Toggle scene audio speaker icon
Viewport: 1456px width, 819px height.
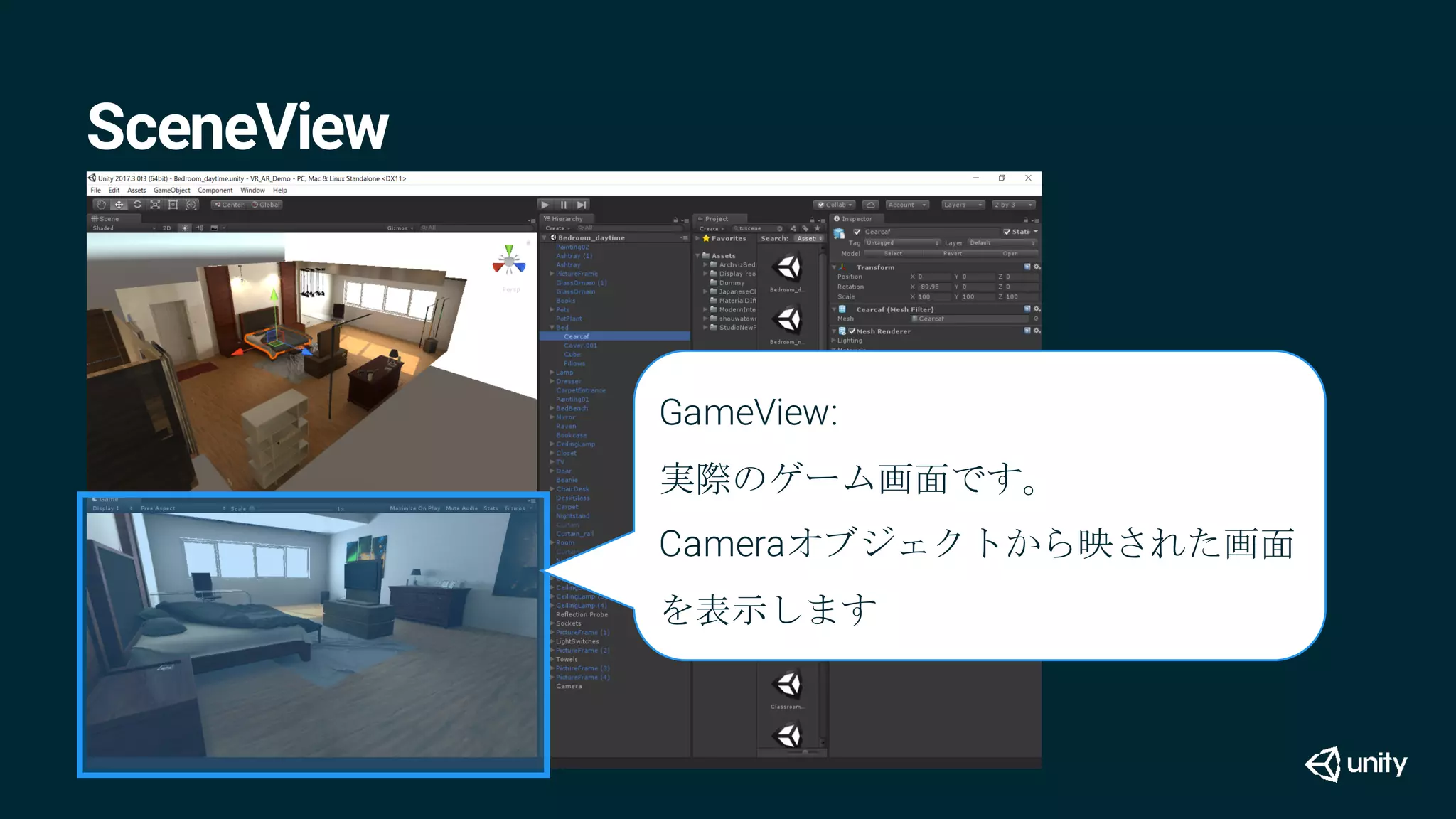pyautogui.click(x=199, y=228)
